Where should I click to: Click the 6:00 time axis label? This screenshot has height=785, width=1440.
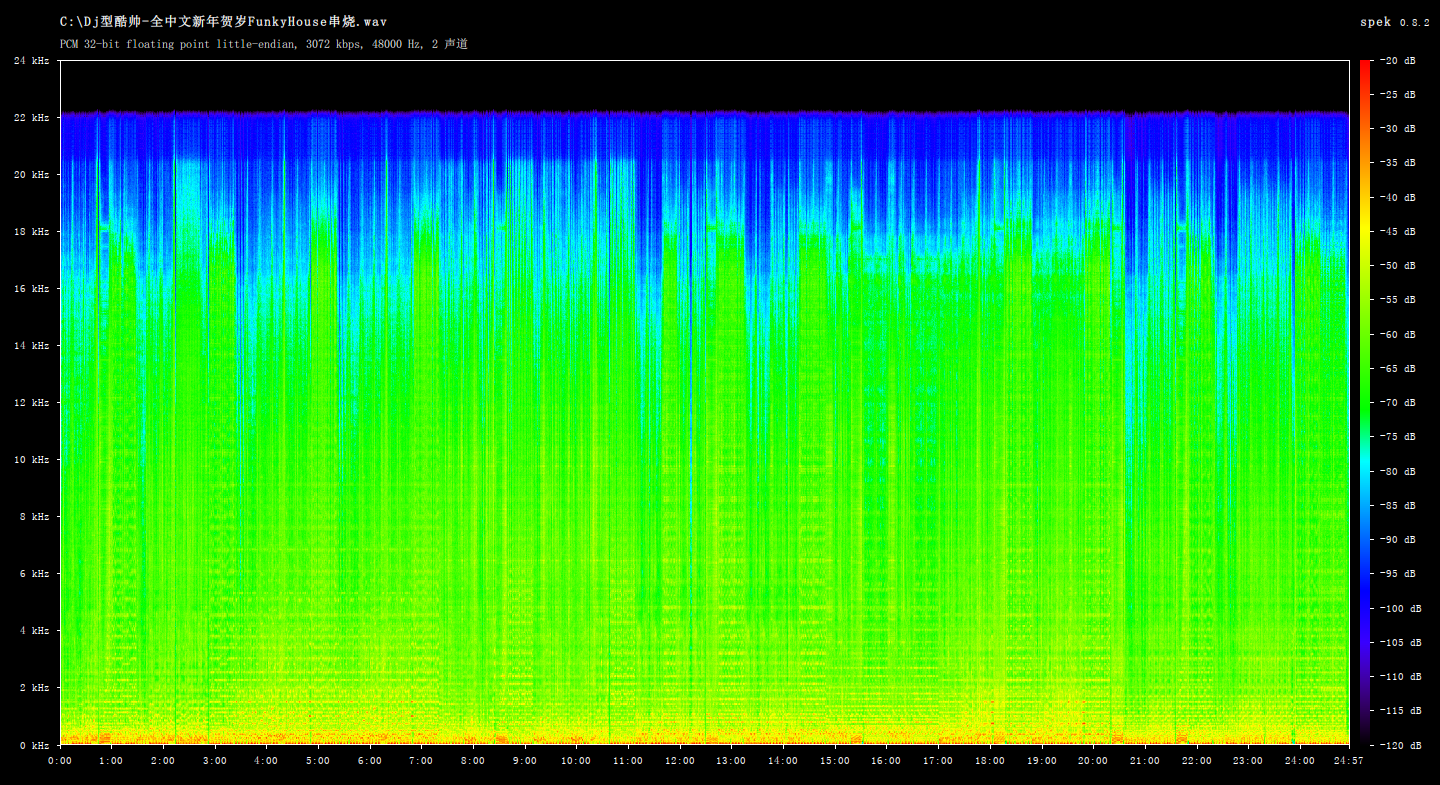point(370,761)
